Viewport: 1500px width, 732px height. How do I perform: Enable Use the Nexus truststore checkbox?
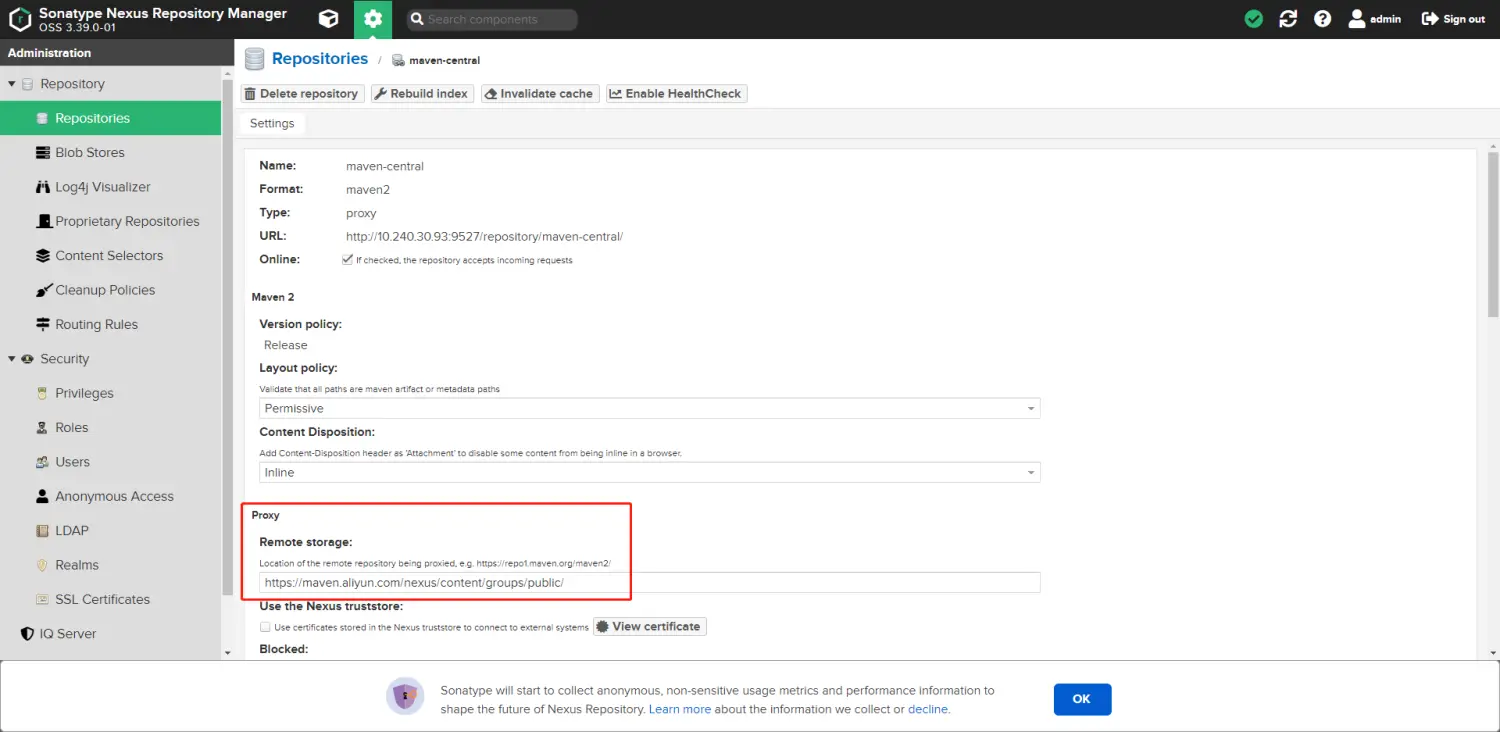(265, 627)
